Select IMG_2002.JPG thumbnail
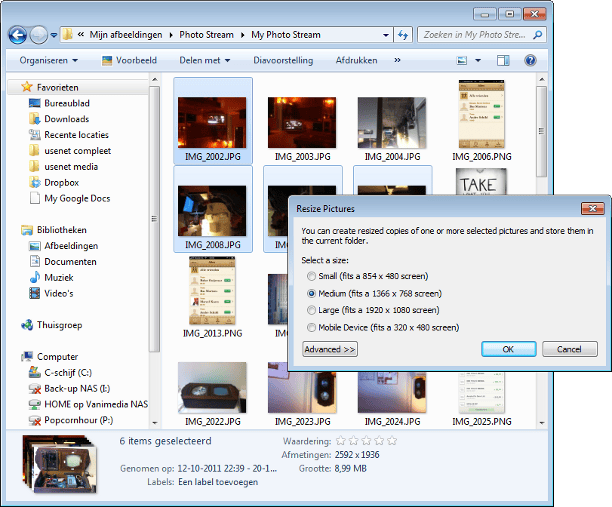The width and height of the screenshot is (612, 507). (x=213, y=121)
